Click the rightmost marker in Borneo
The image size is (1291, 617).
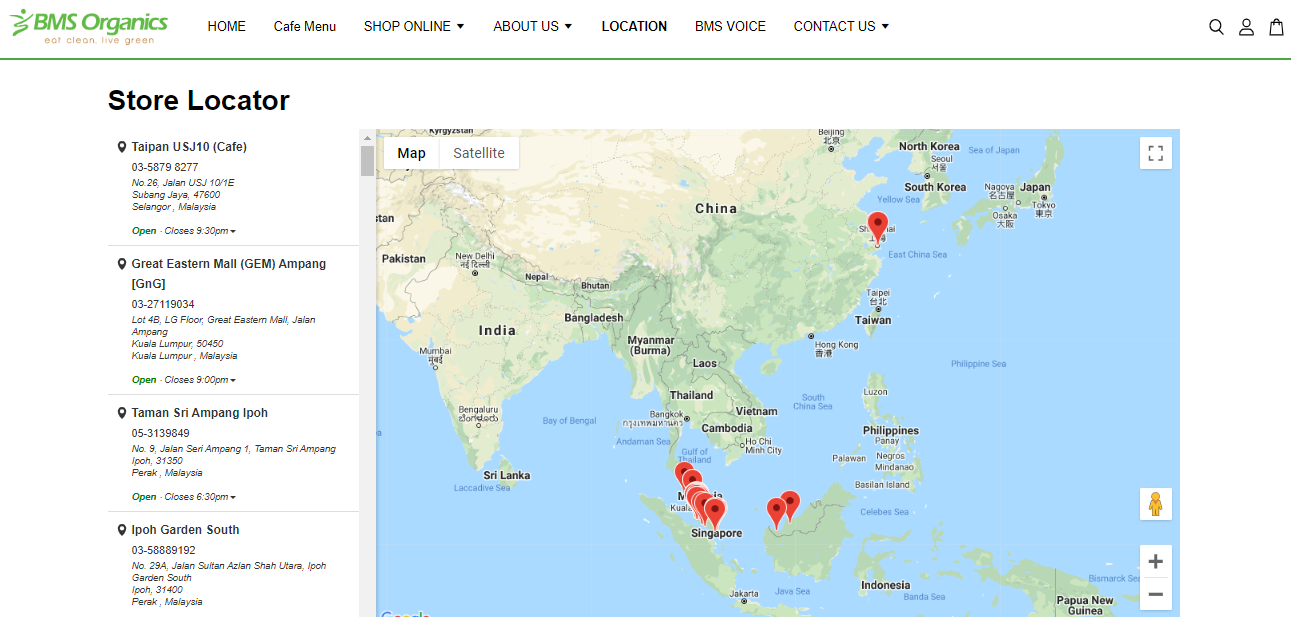(x=790, y=505)
